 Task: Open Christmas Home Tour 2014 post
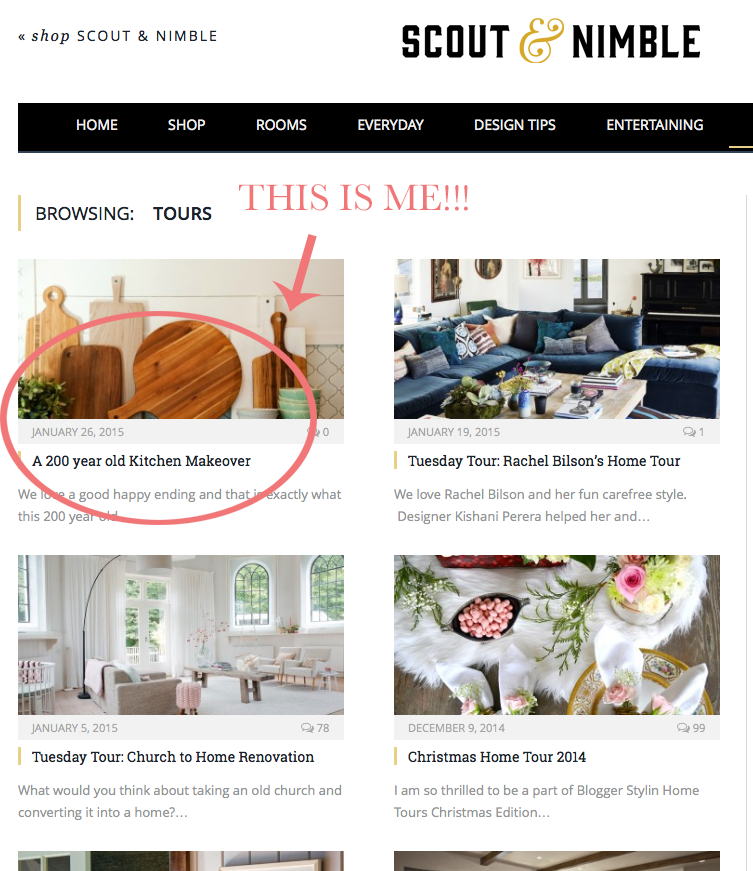tap(496, 757)
